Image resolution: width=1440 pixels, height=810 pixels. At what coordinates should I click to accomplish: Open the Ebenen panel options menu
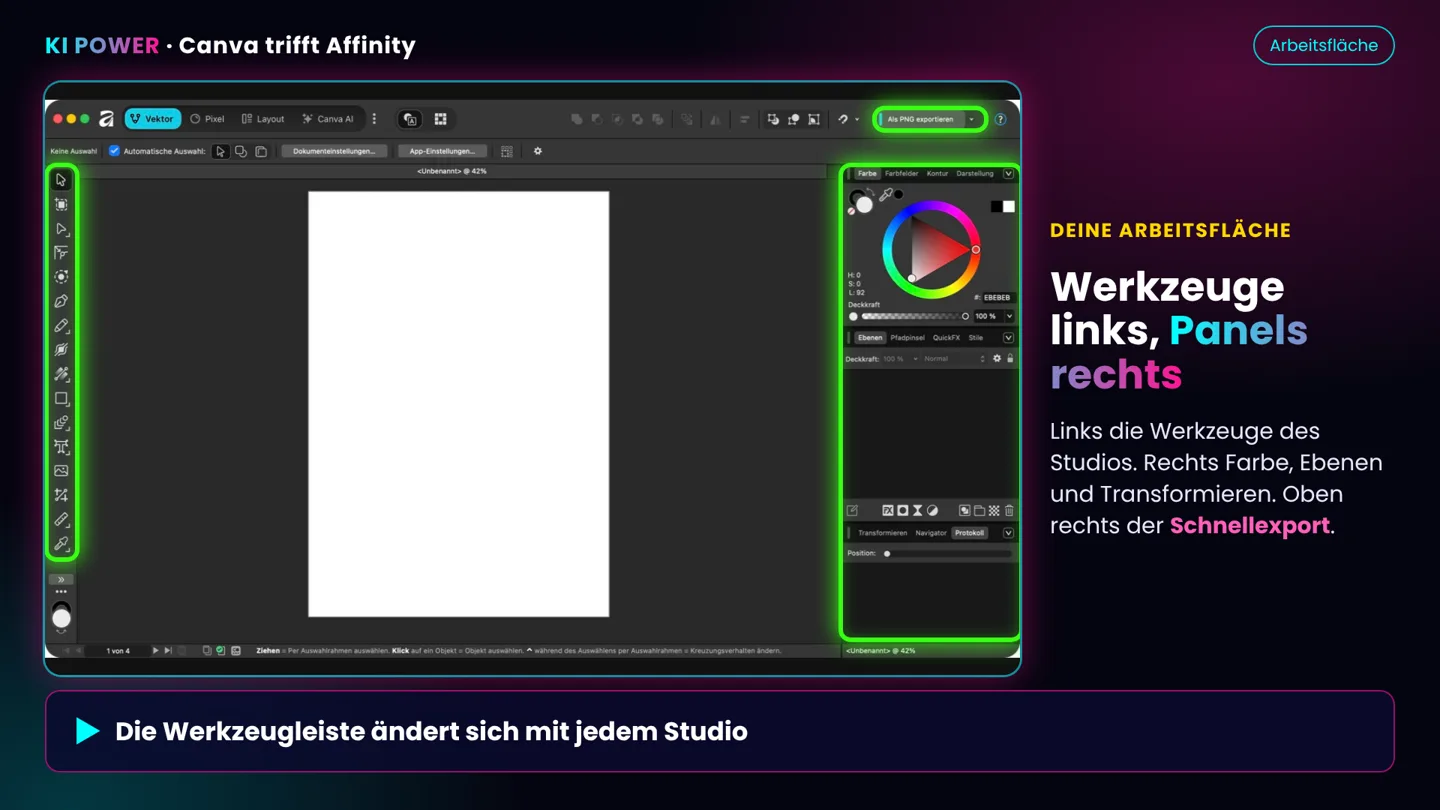[1008, 338]
